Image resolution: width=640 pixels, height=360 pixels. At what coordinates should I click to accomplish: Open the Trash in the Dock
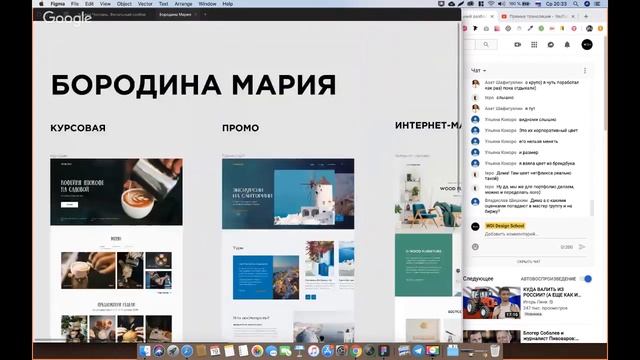point(495,351)
